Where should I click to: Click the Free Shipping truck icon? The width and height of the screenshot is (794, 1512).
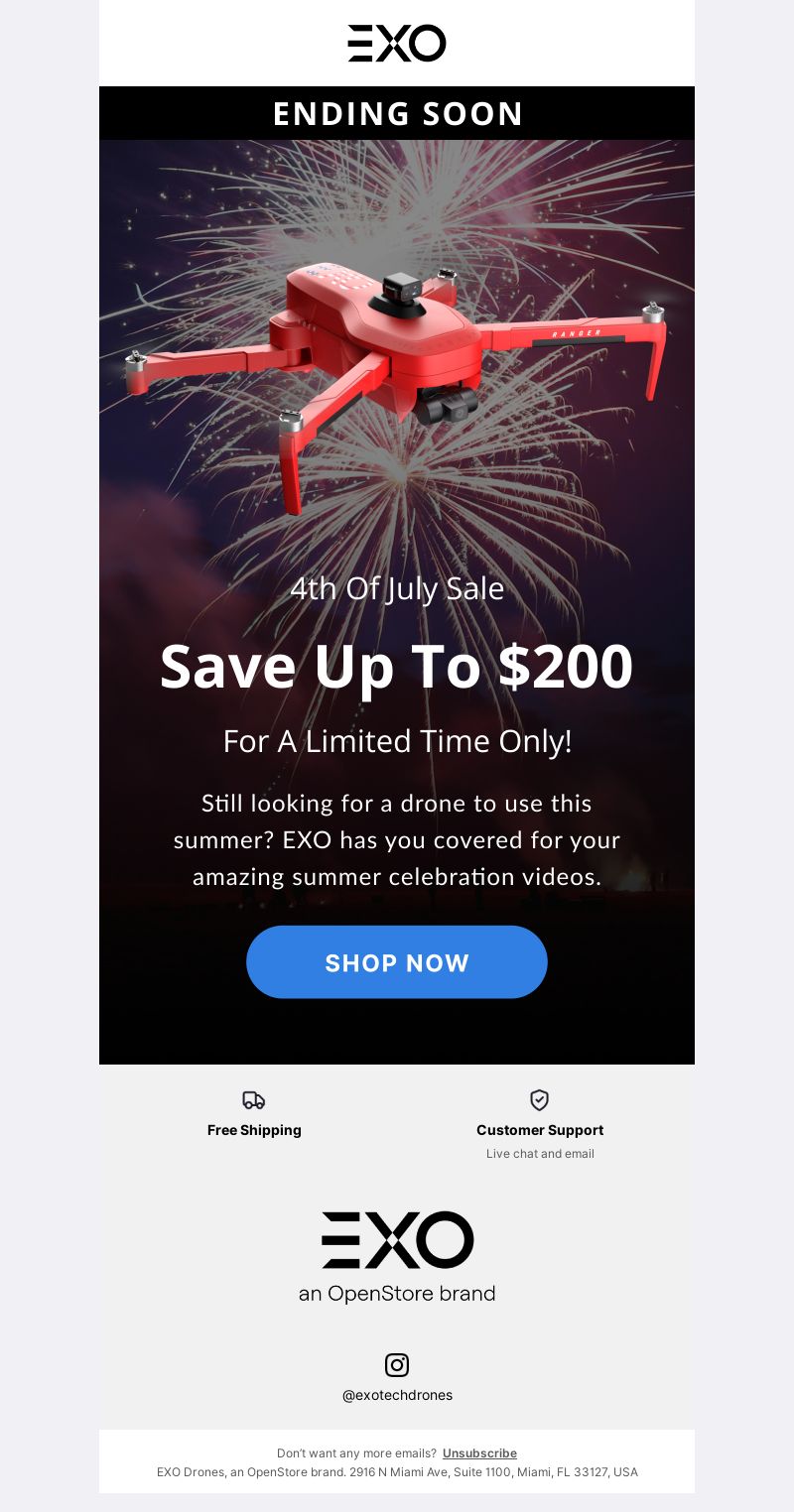click(x=254, y=1099)
